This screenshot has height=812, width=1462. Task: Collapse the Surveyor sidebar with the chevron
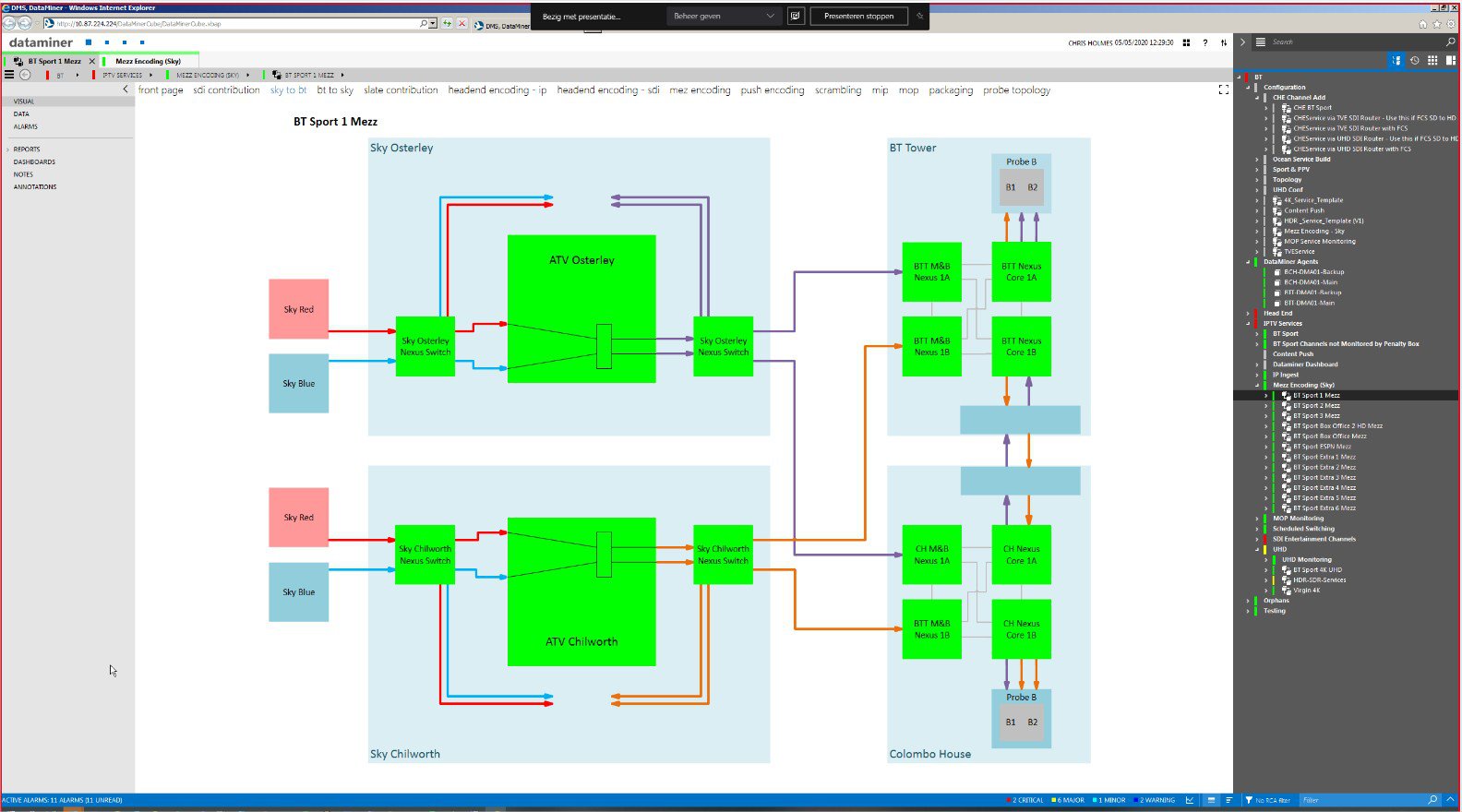pos(1242,42)
